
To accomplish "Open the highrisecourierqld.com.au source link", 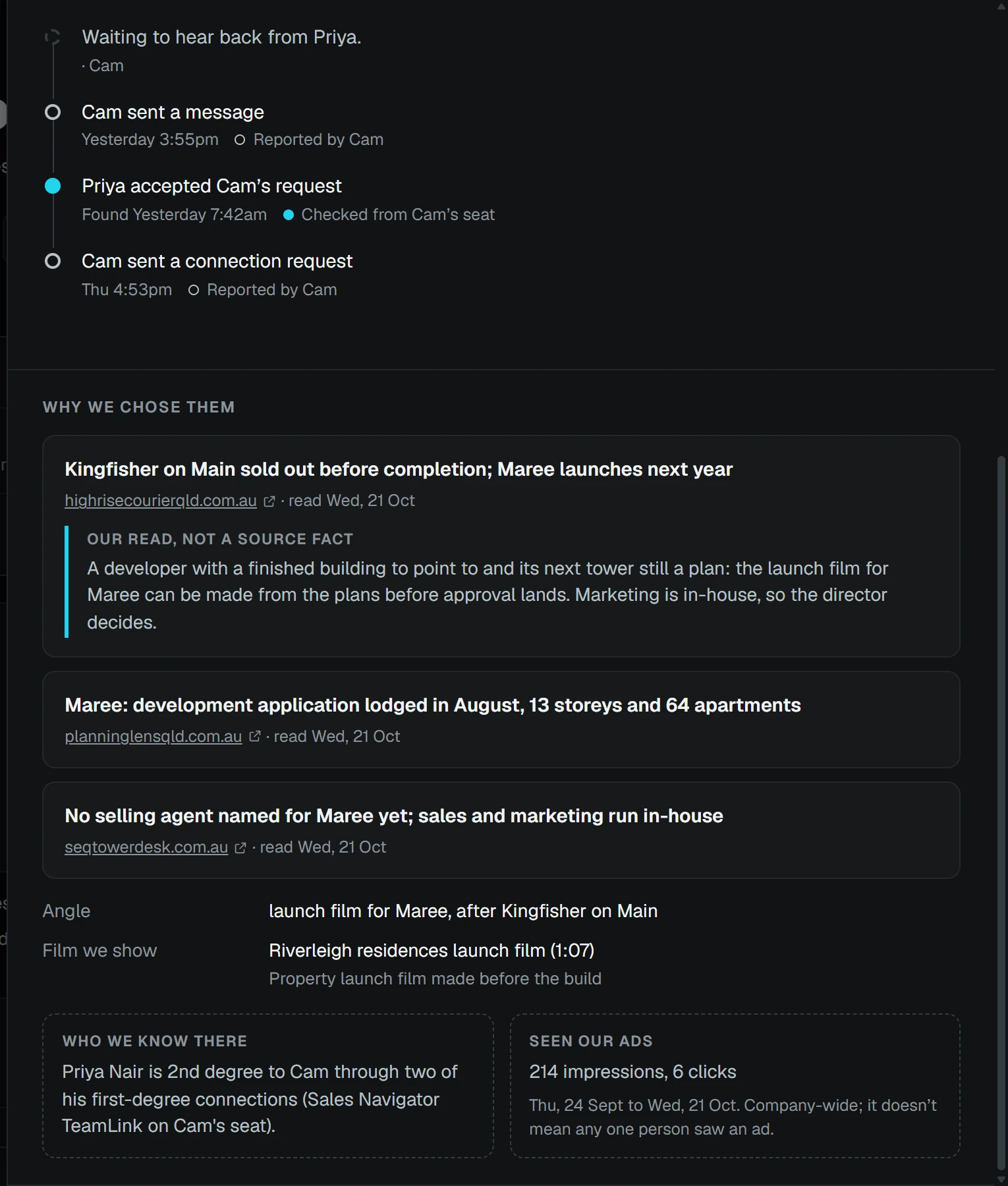I will point(161,501).
